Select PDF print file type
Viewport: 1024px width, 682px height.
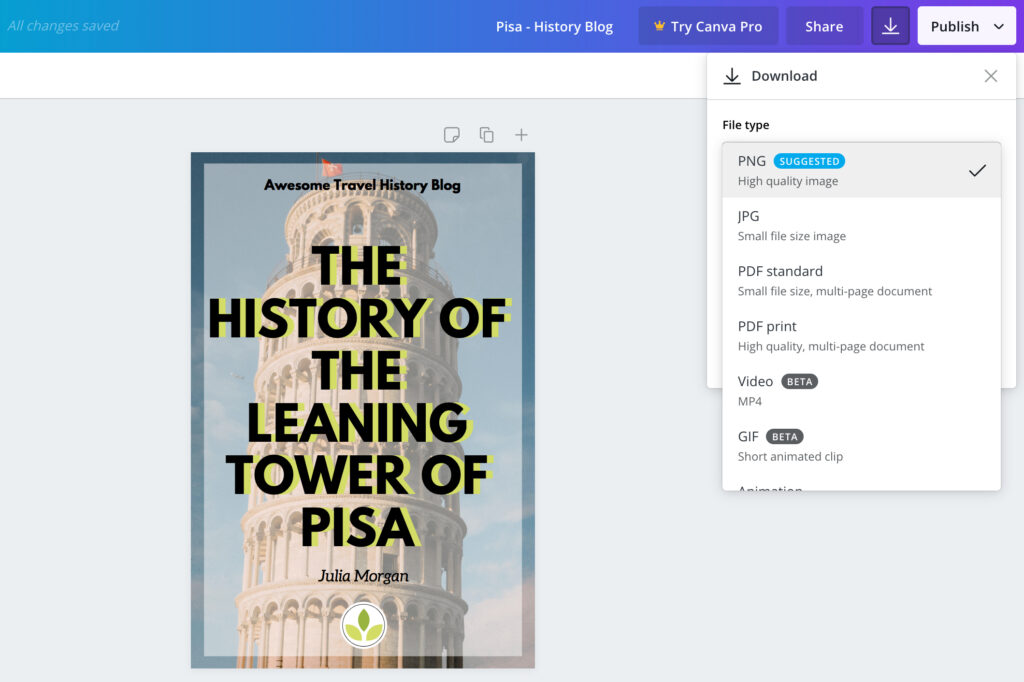tap(861, 335)
